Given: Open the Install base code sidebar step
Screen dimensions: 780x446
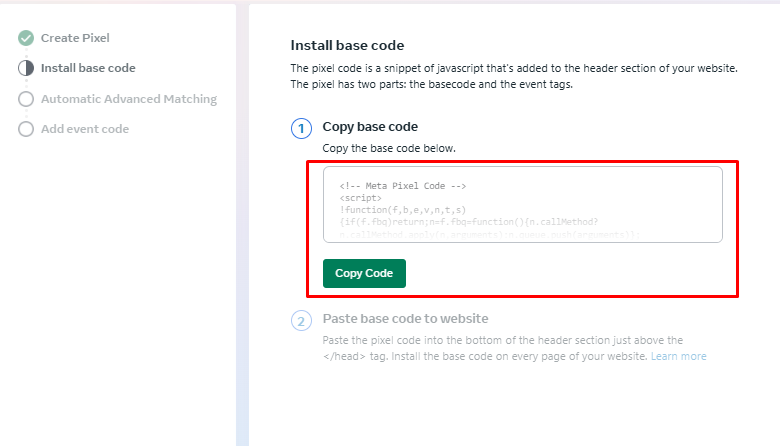Looking at the screenshot, I should click(88, 68).
